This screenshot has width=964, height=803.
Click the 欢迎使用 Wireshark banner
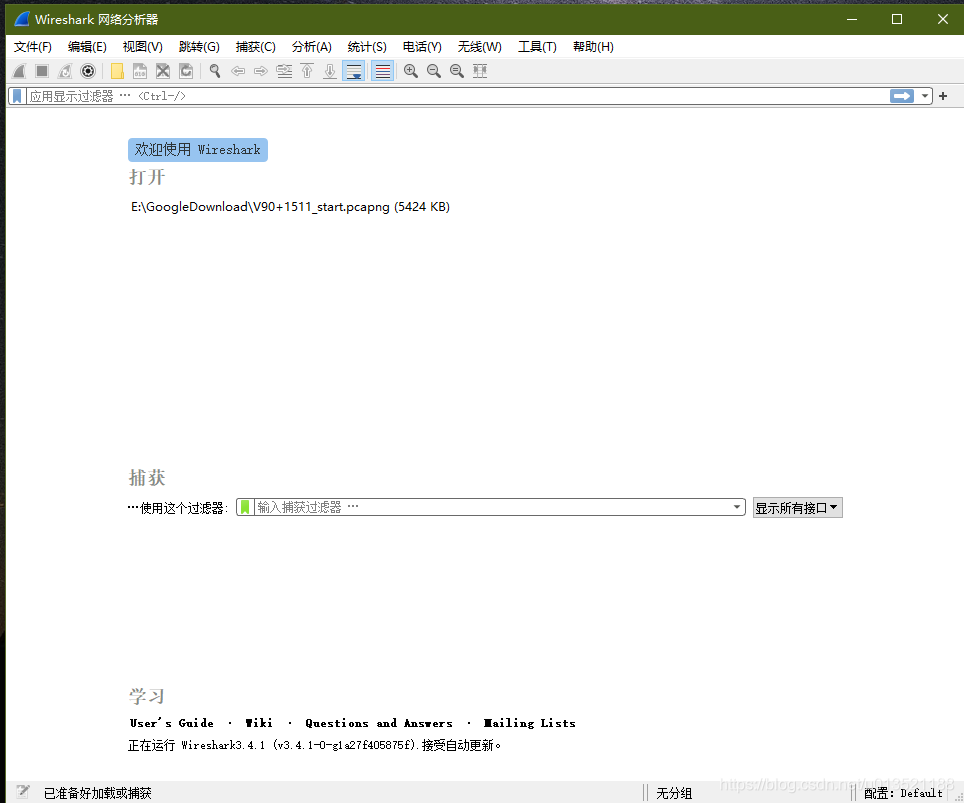(x=198, y=150)
